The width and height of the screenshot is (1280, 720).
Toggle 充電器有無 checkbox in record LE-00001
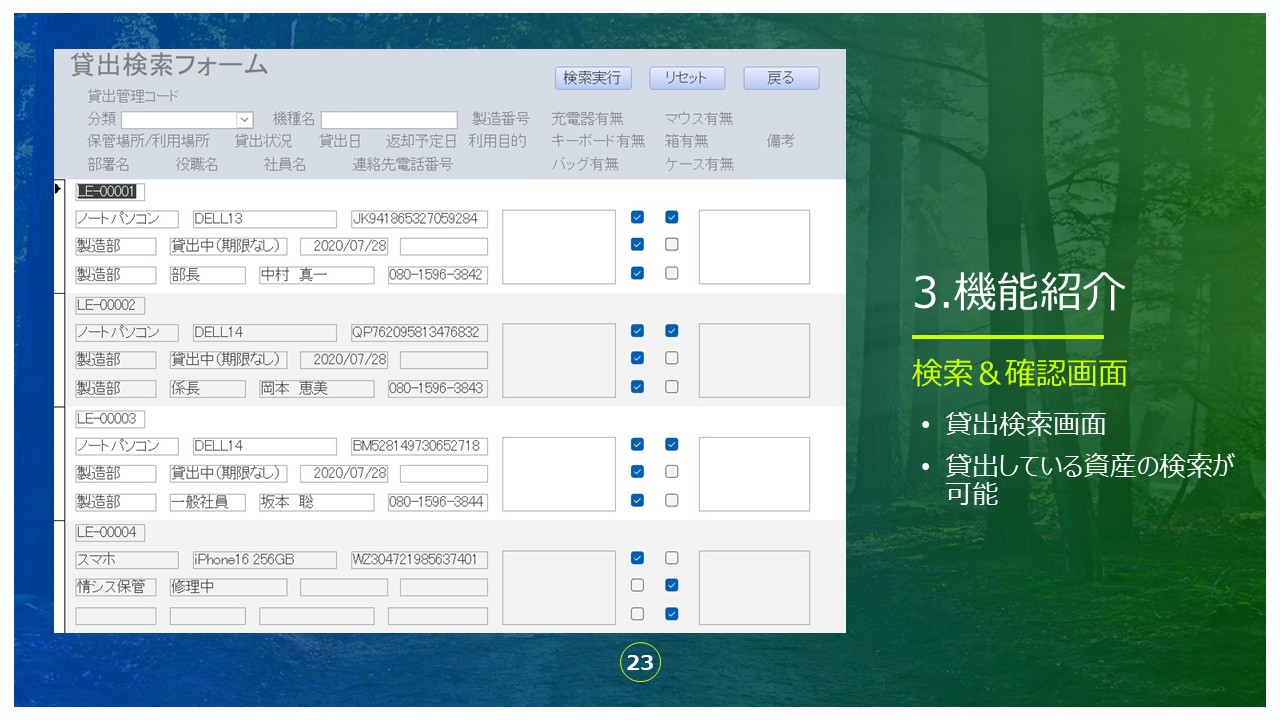(637, 217)
